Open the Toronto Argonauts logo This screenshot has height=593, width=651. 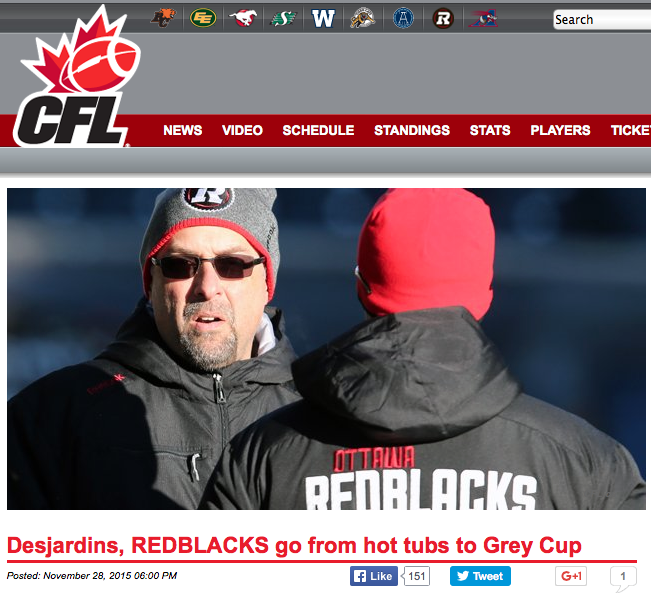403,18
